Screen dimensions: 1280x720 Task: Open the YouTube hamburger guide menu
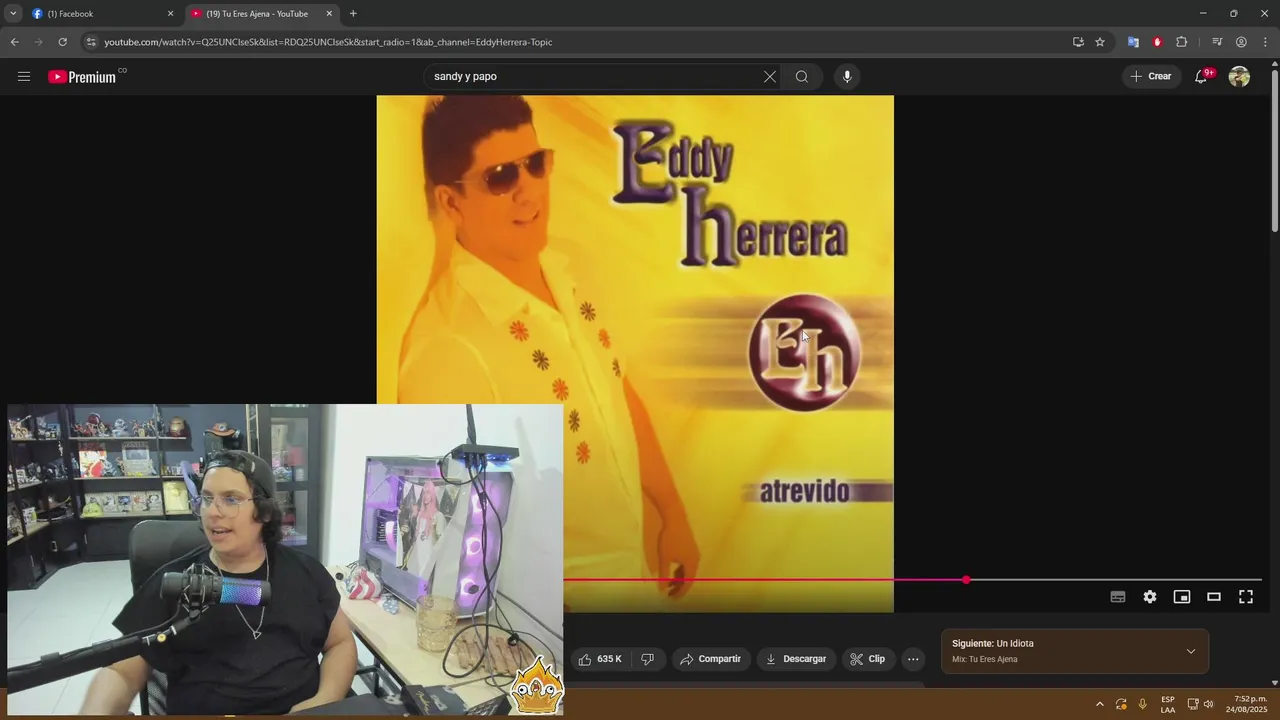[24, 76]
